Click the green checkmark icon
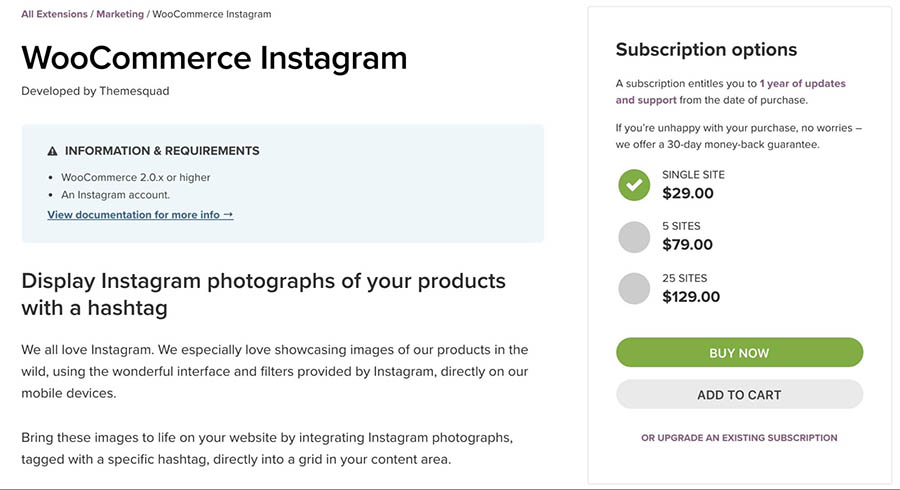 [634, 185]
